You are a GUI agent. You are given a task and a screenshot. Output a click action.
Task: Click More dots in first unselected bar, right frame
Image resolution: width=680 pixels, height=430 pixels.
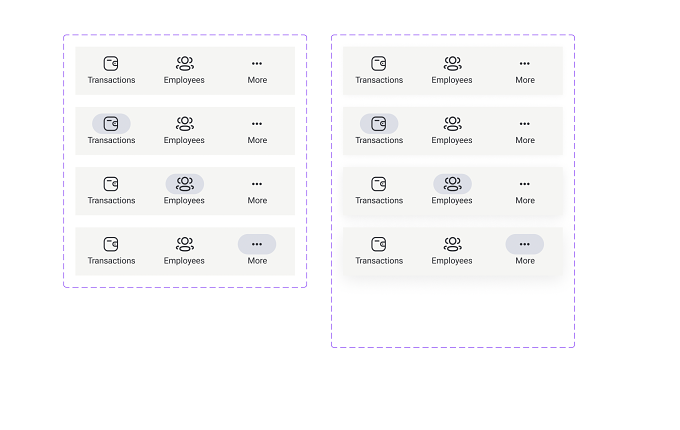(525, 64)
